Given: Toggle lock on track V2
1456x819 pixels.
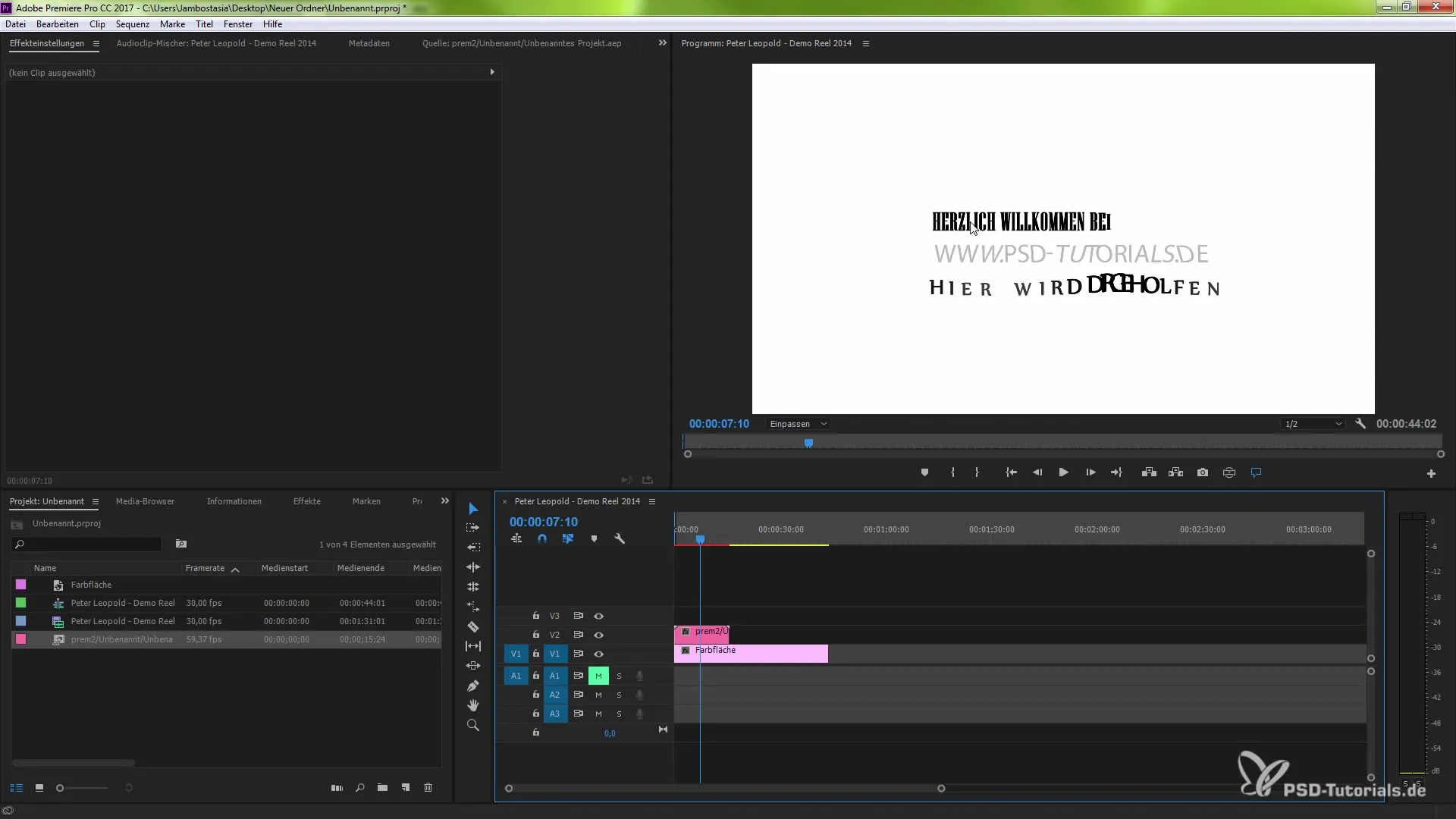Looking at the screenshot, I should pos(535,635).
